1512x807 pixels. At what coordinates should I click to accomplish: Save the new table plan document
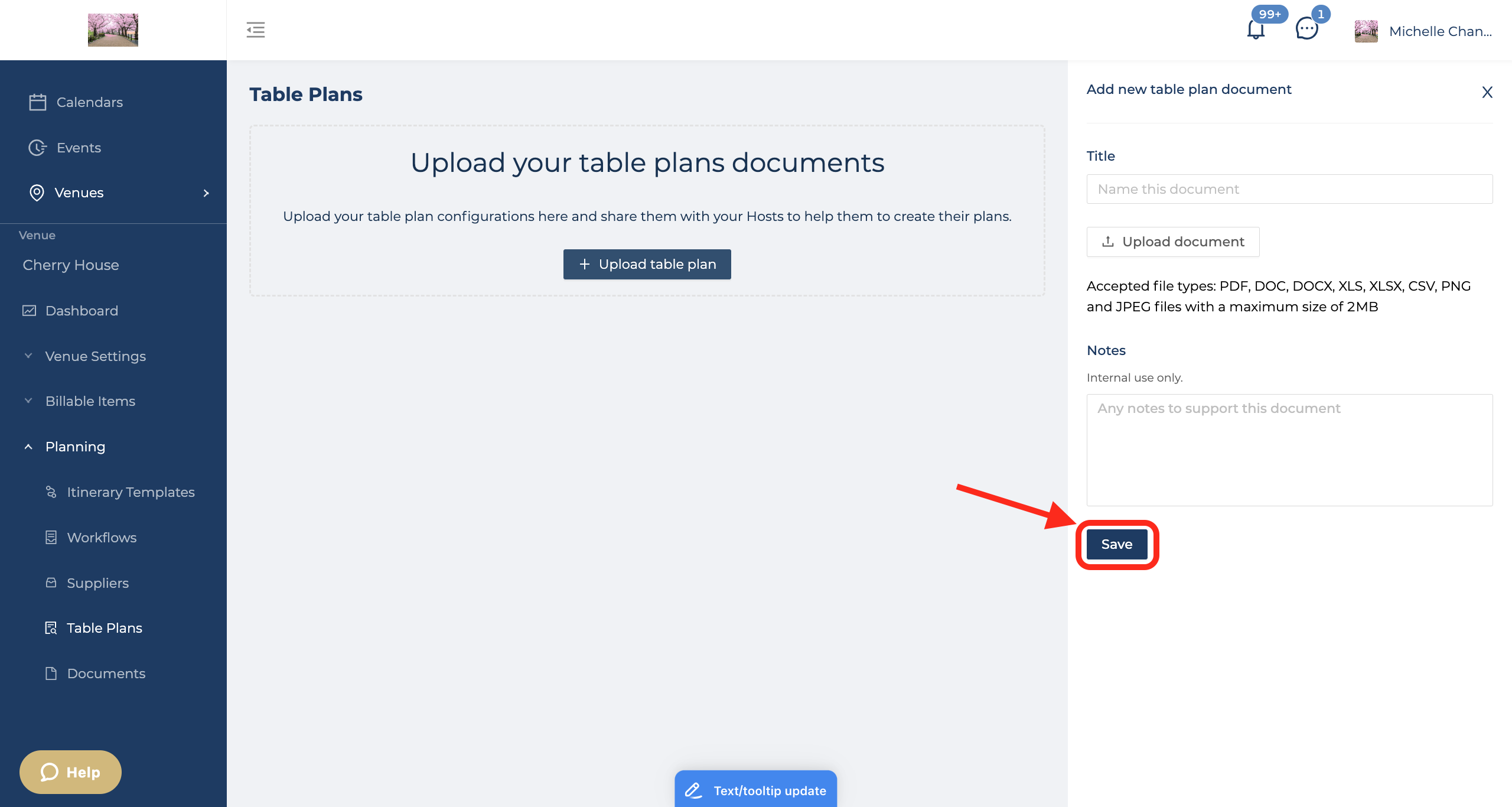click(x=1116, y=544)
